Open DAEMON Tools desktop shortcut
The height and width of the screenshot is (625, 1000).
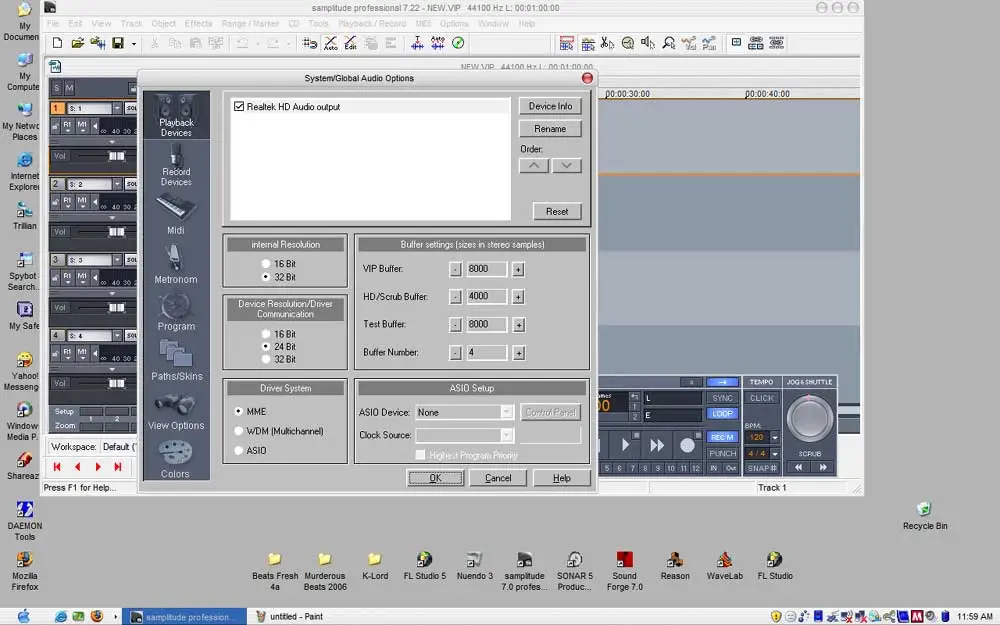tap(25, 520)
